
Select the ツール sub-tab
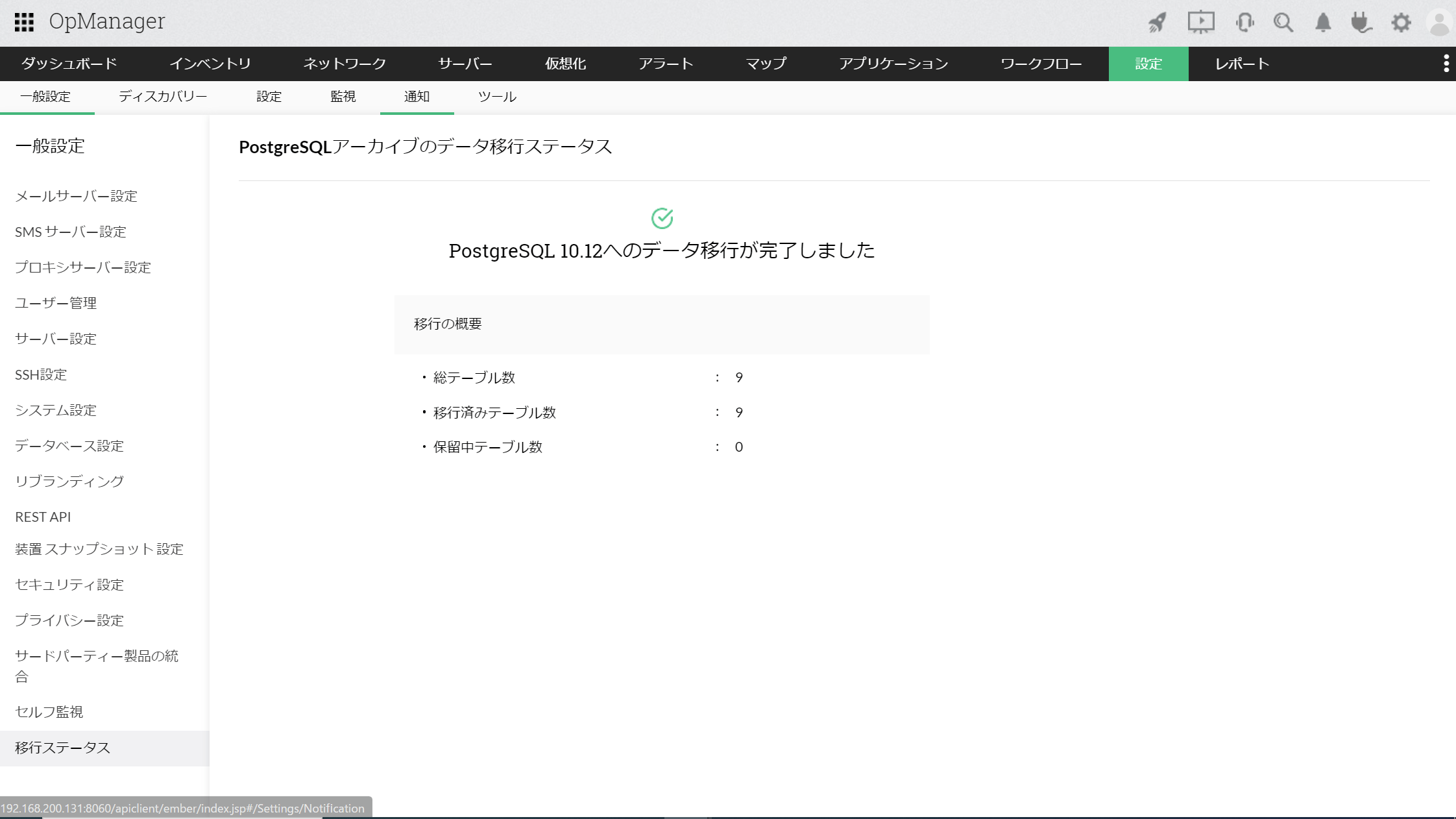tap(497, 97)
